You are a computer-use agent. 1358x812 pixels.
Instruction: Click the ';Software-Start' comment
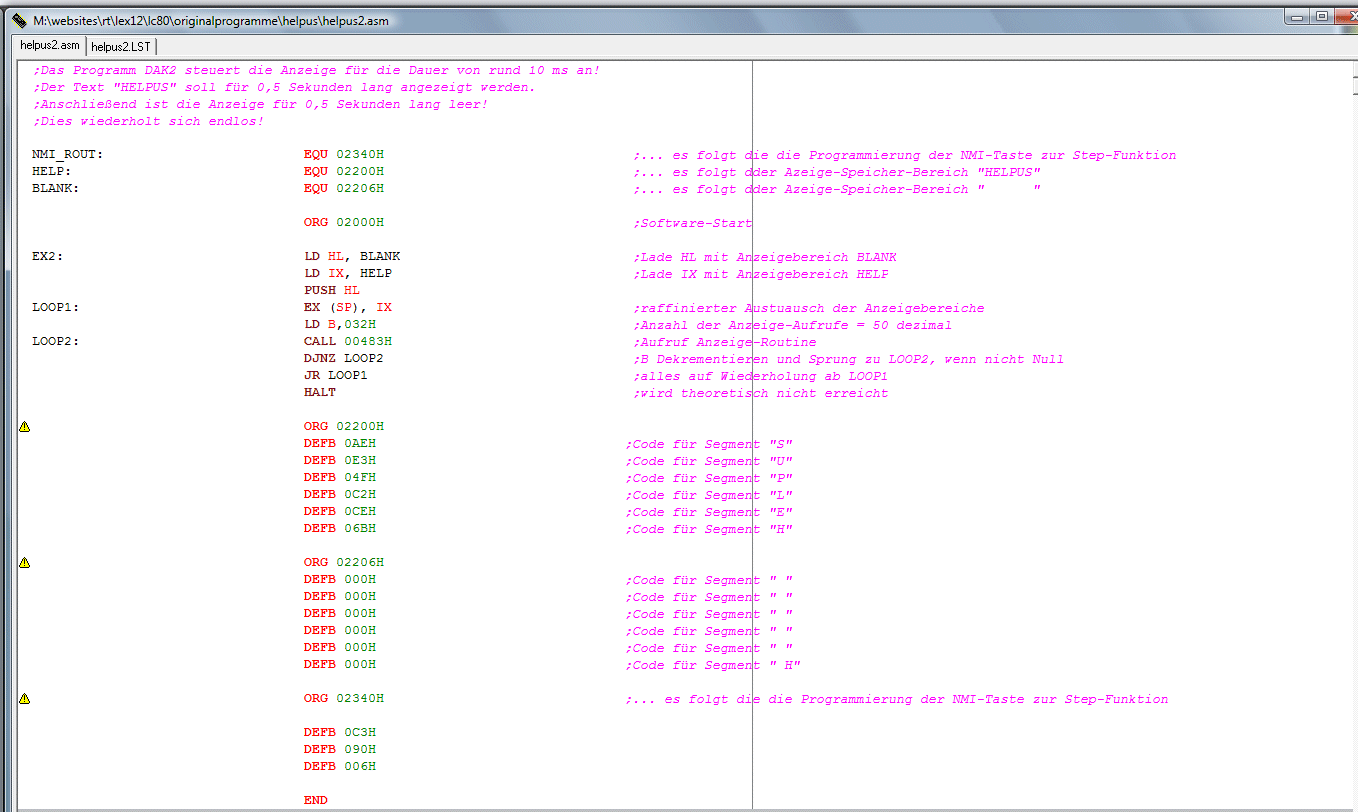pyautogui.click(x=693, y=223)
